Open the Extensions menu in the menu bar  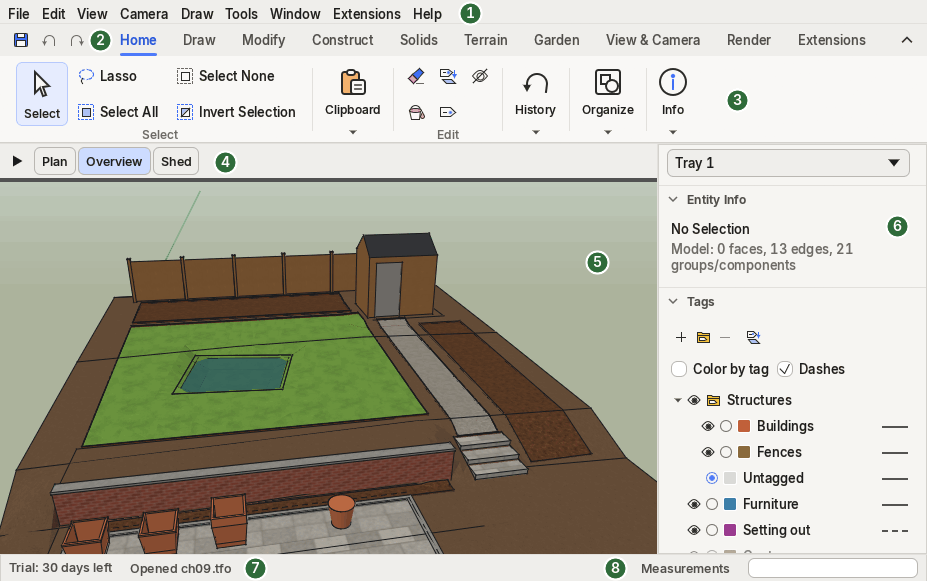tap(367, 14)
